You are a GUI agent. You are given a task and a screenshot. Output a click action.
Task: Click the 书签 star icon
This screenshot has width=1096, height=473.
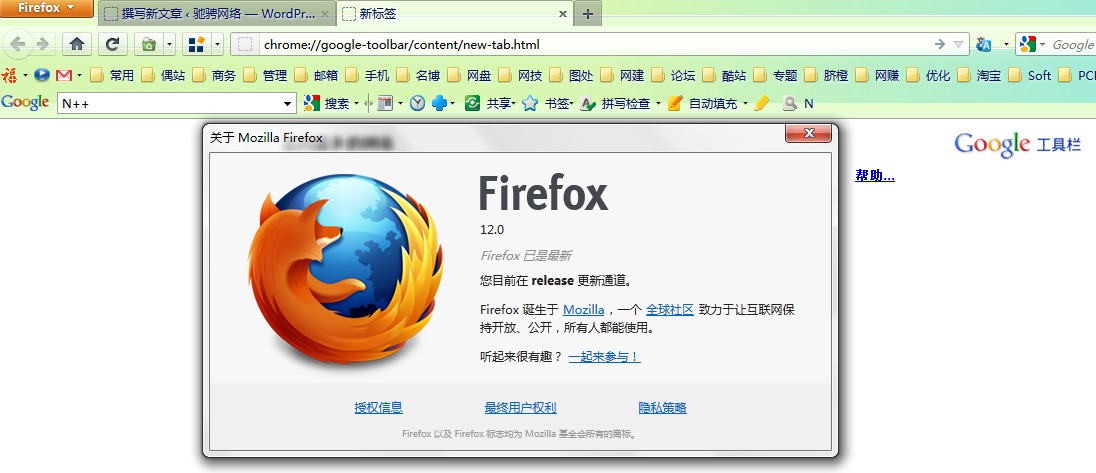click(x=530, y=103)
